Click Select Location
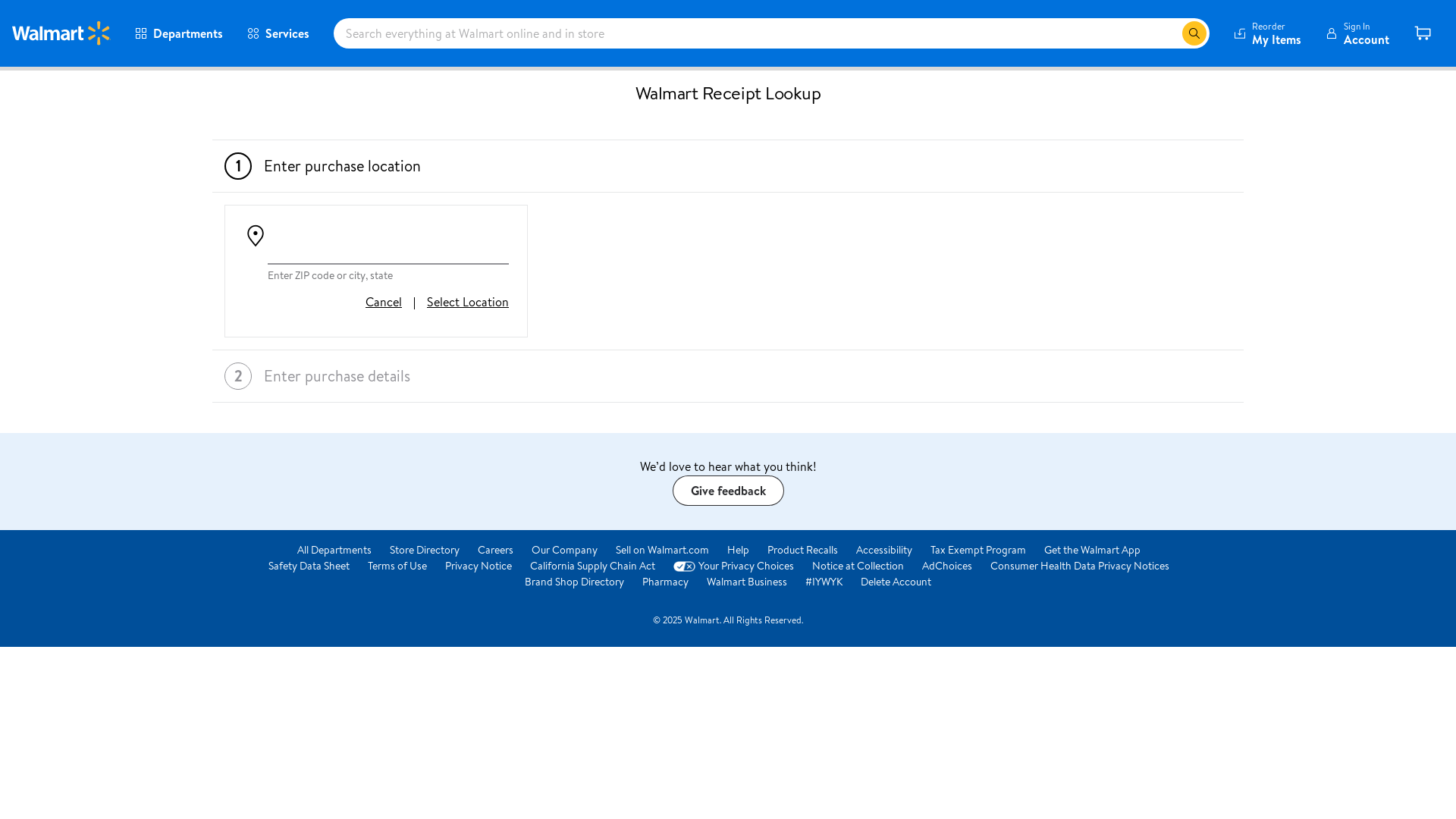Viewport: 1456px width, 819px height. [468, 302]
